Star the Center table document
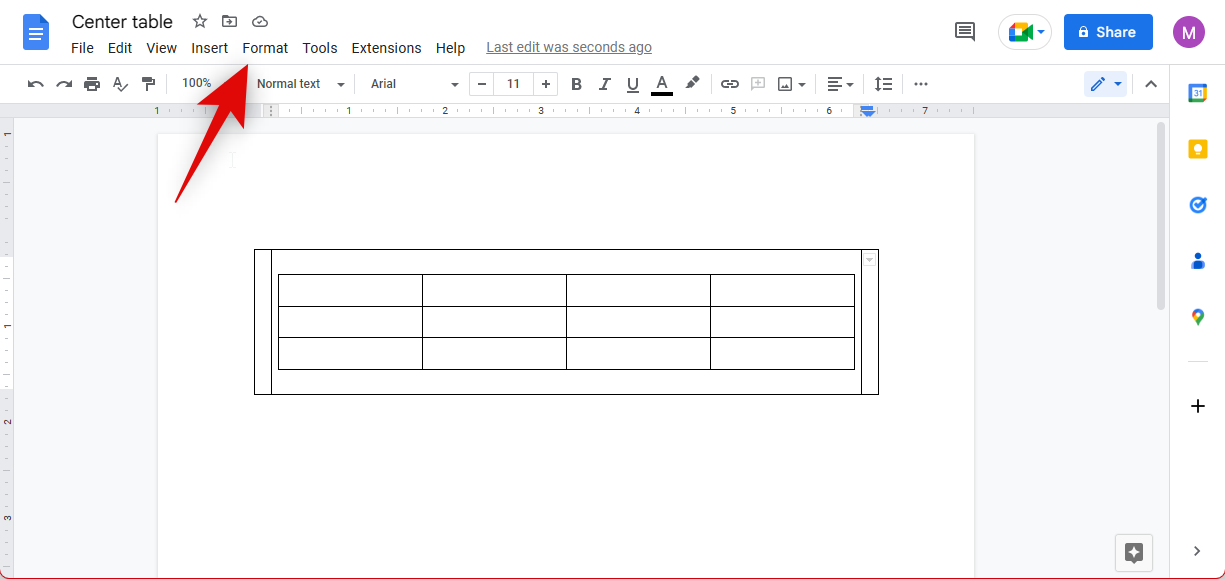This screenshot has height=579, width=1225. tap(200, 21)
